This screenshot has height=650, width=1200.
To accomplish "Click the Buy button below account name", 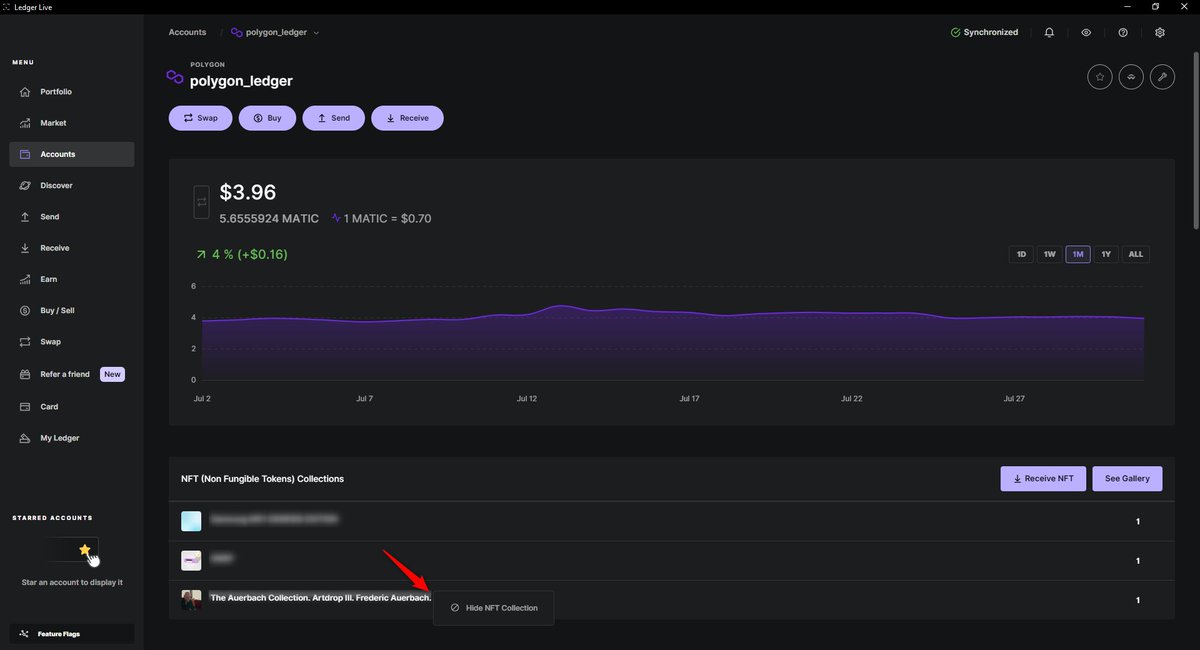I will [x=267, y=118].
